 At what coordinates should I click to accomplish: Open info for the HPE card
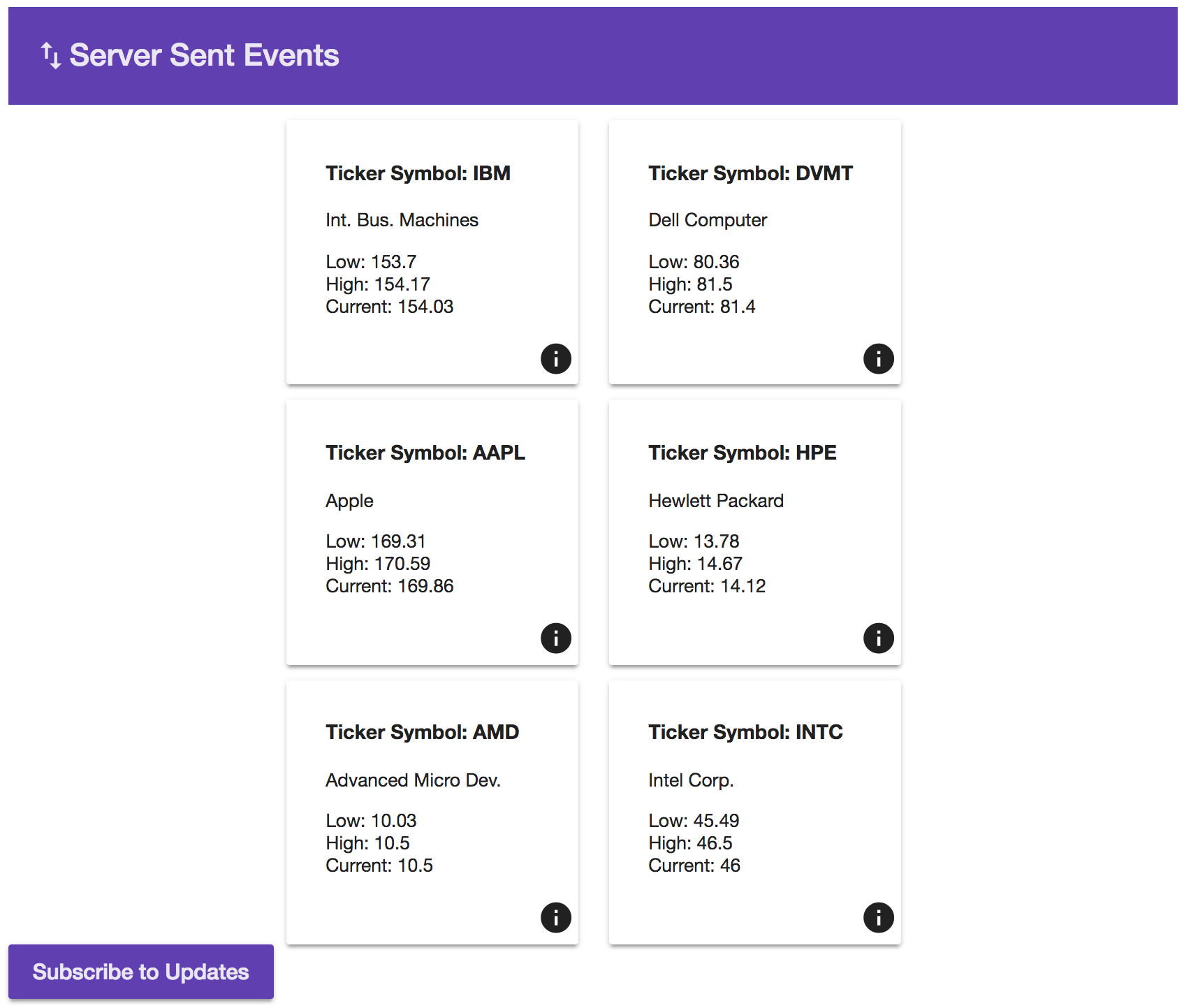pos(878,638)
